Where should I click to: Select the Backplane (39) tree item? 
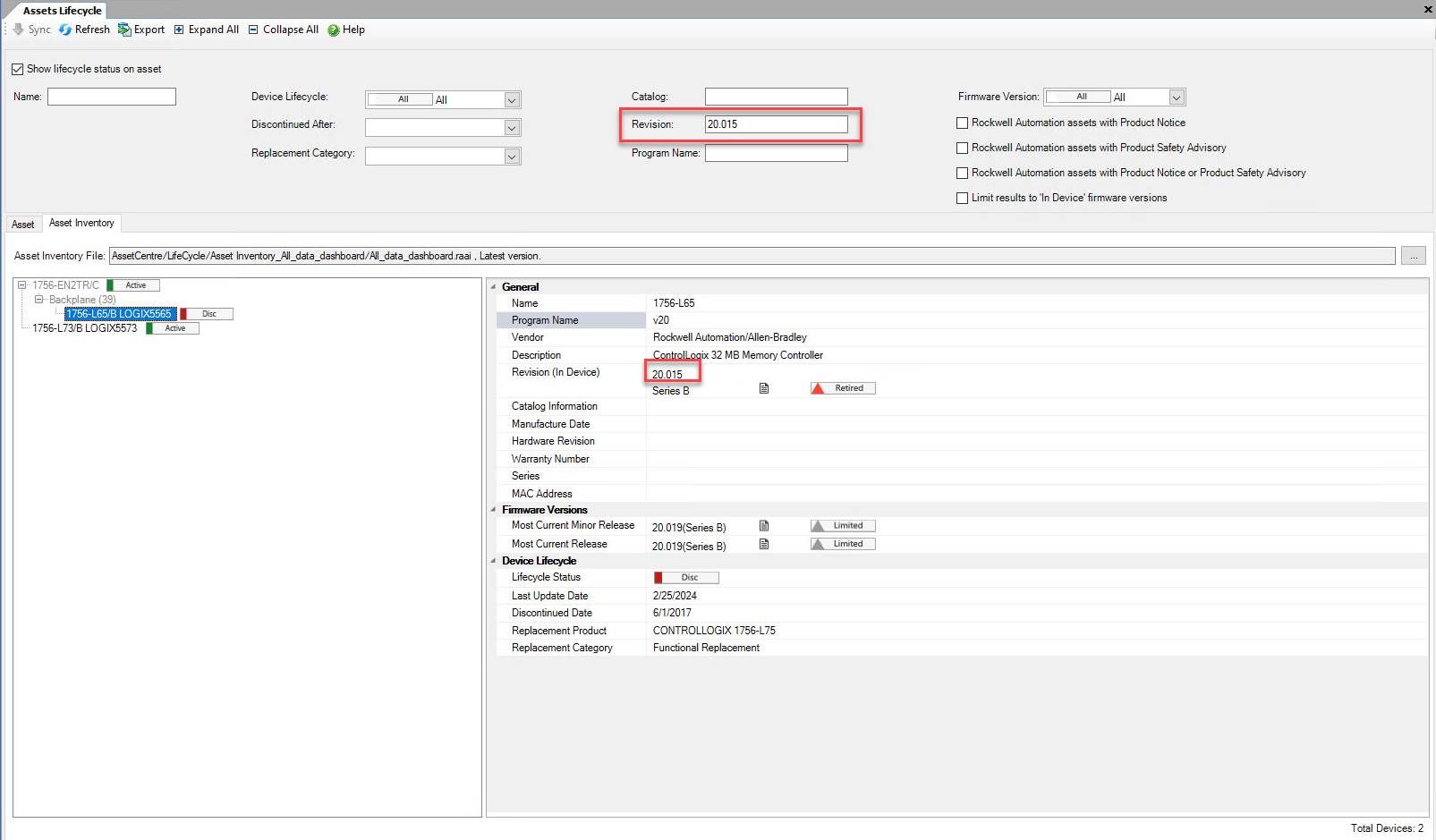82,300
